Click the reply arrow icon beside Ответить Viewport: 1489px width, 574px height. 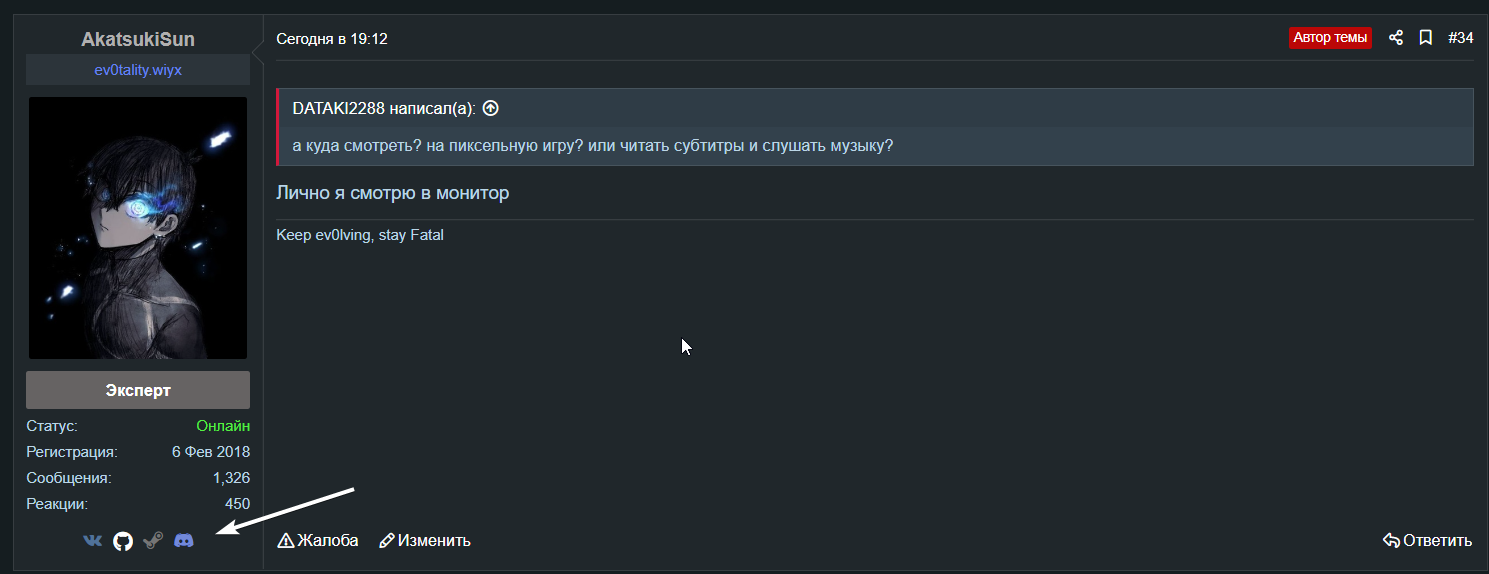pyautogui.click(x=1391, y=541)
